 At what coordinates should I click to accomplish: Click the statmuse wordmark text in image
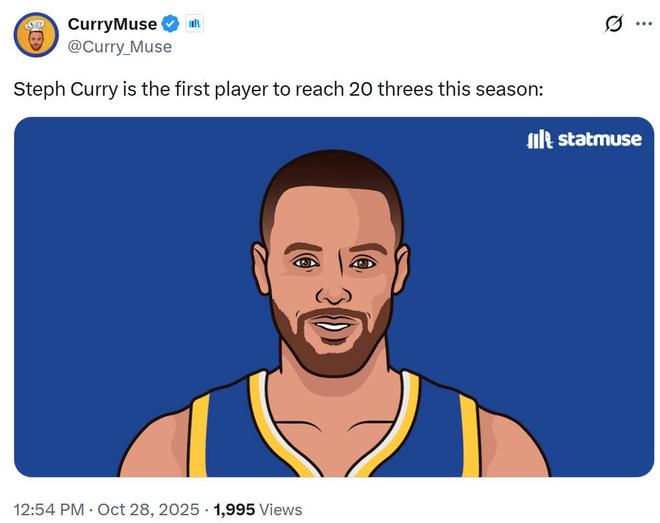(599, 139)
